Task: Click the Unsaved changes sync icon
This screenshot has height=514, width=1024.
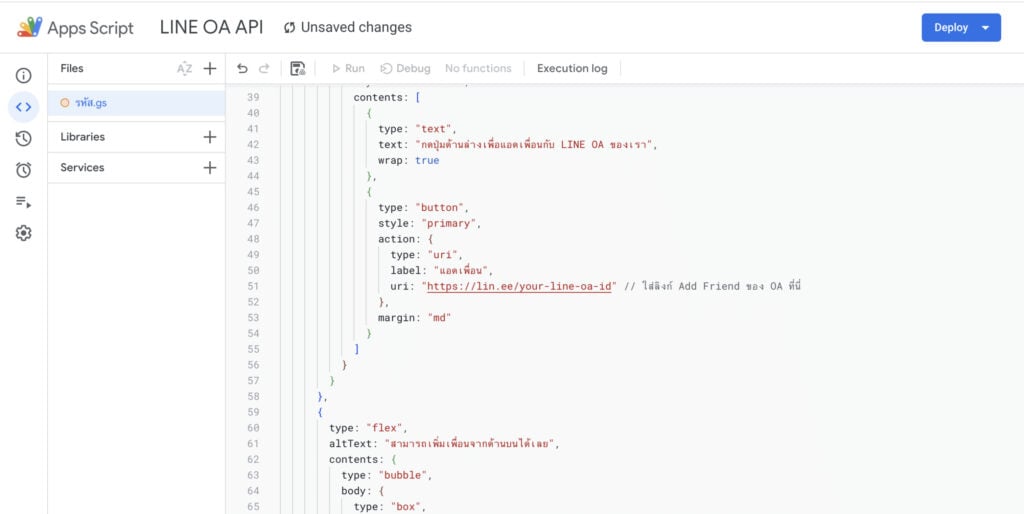Action: point(289,27)
